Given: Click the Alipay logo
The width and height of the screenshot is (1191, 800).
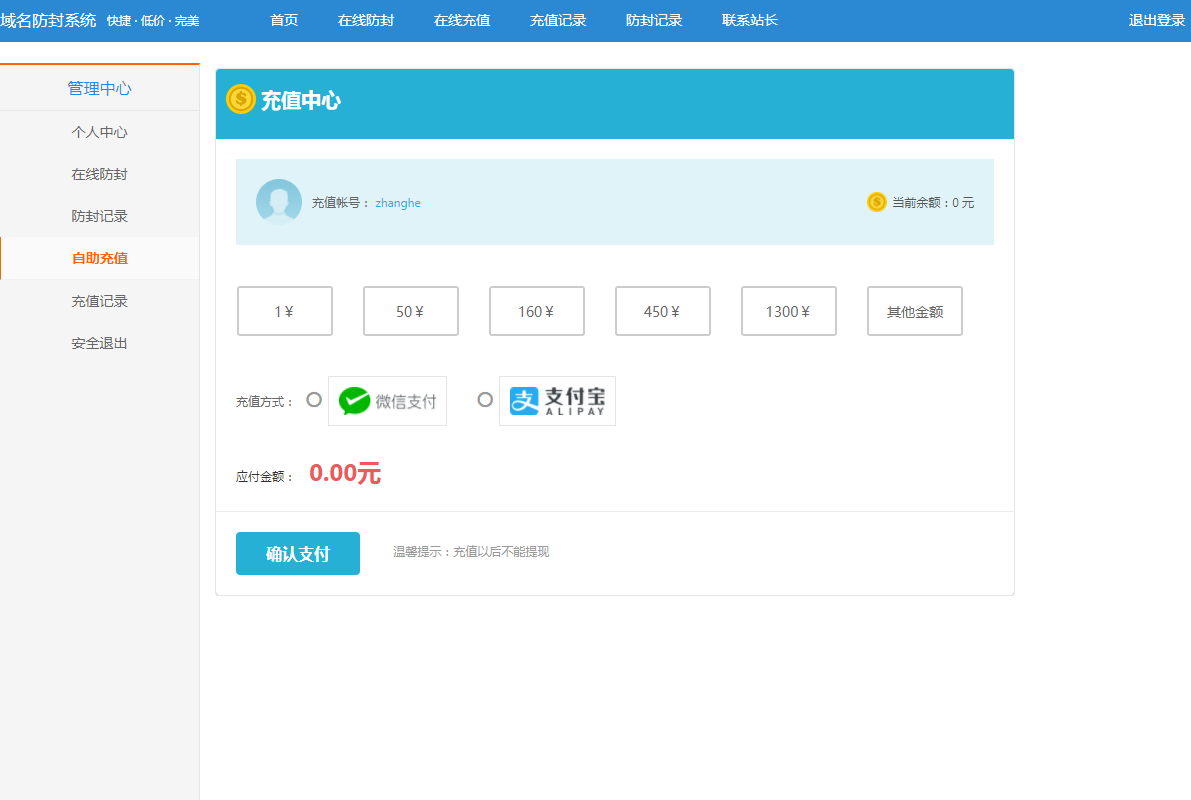Looking at the screenshot, I should click(558, 401).
